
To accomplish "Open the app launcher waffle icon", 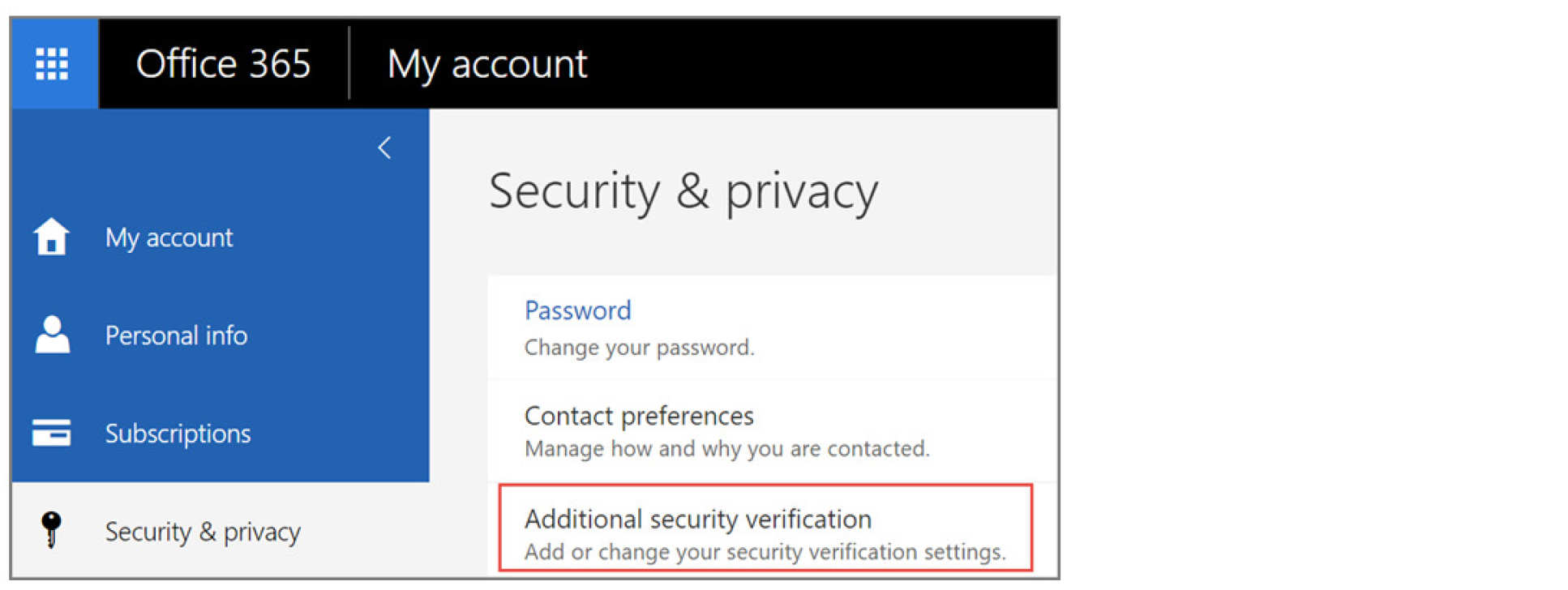I will [x=52, y=63].
